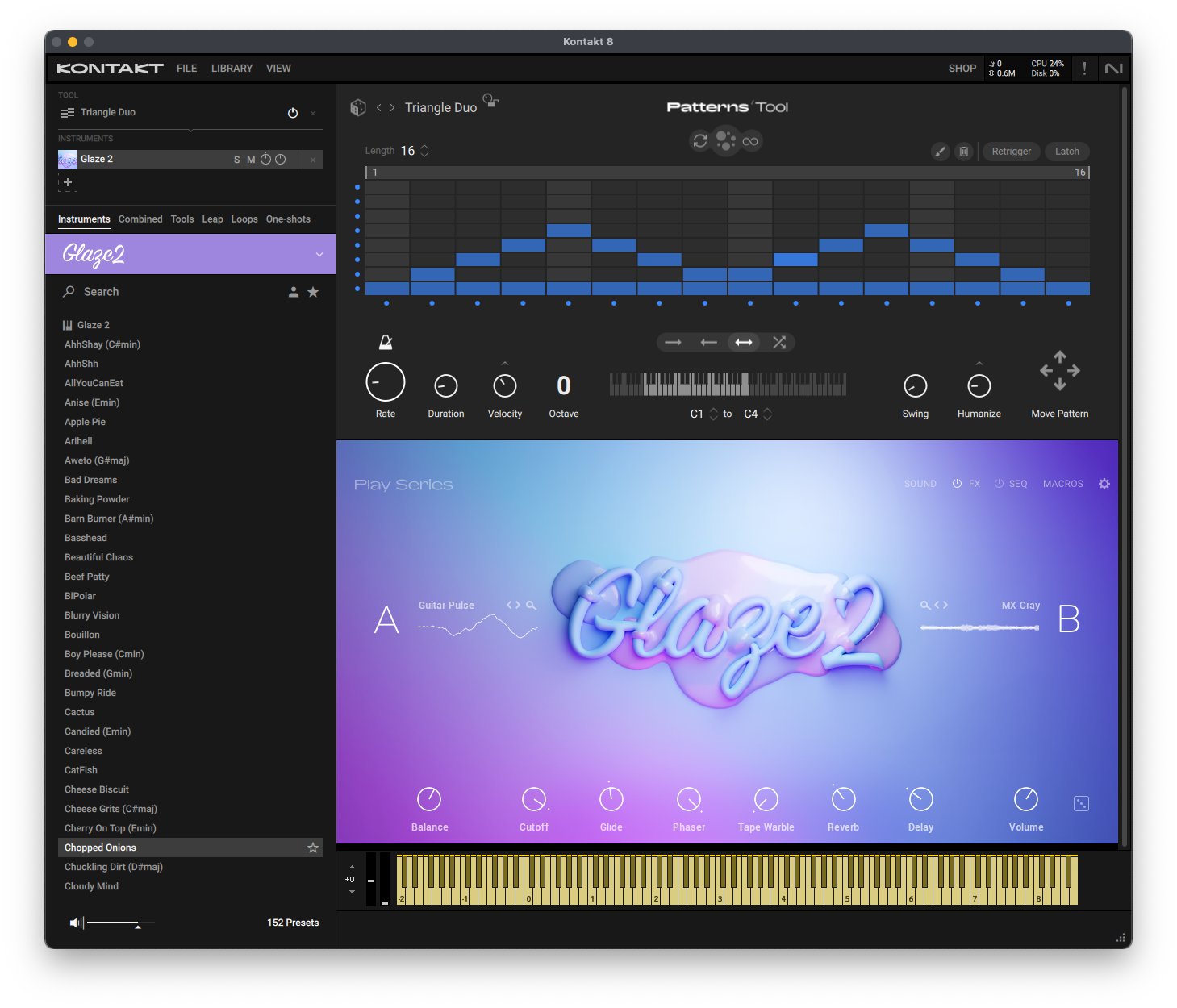The height and width of the screenshot is (1008, 1177).
Task: Click the Glaze 2 randomize dice icon
Action: click(1081, 803)
